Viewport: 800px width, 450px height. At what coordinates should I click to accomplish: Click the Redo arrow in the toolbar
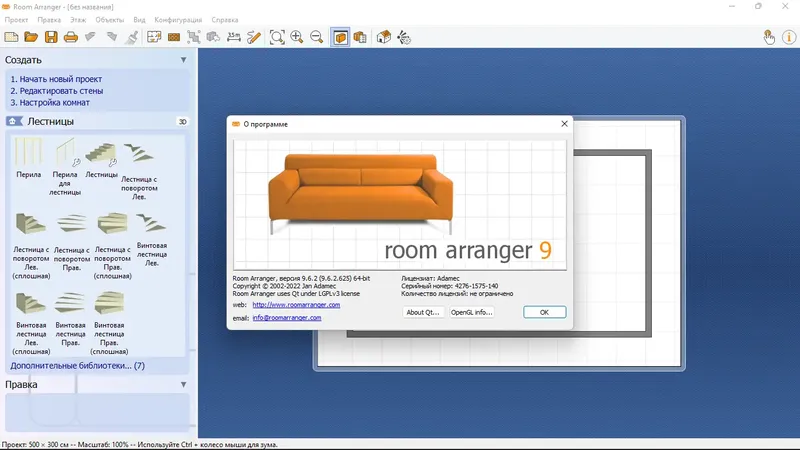(112, 37)
